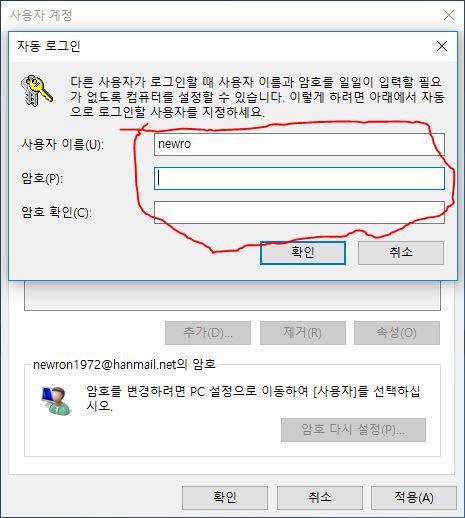Click the 암호 다시 설정(P)... button

point(353,430)
